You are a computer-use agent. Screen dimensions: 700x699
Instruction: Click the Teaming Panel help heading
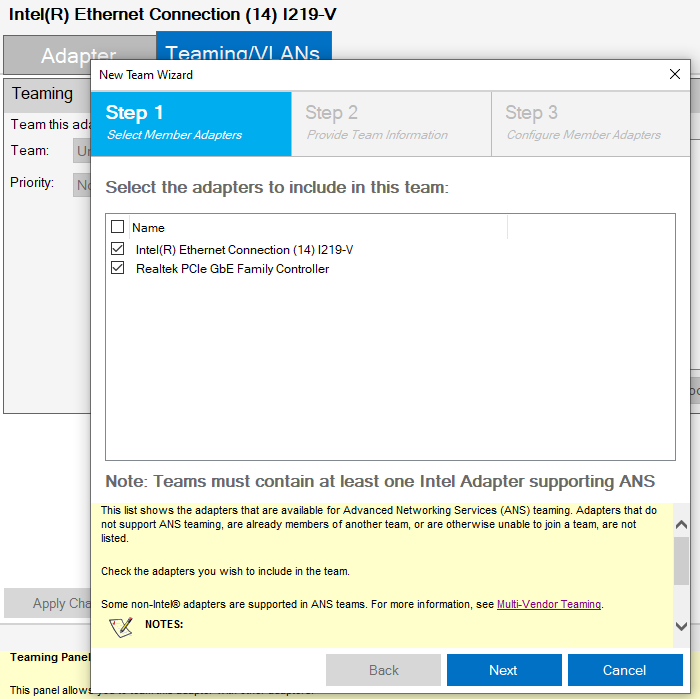[x=50, y=657]
